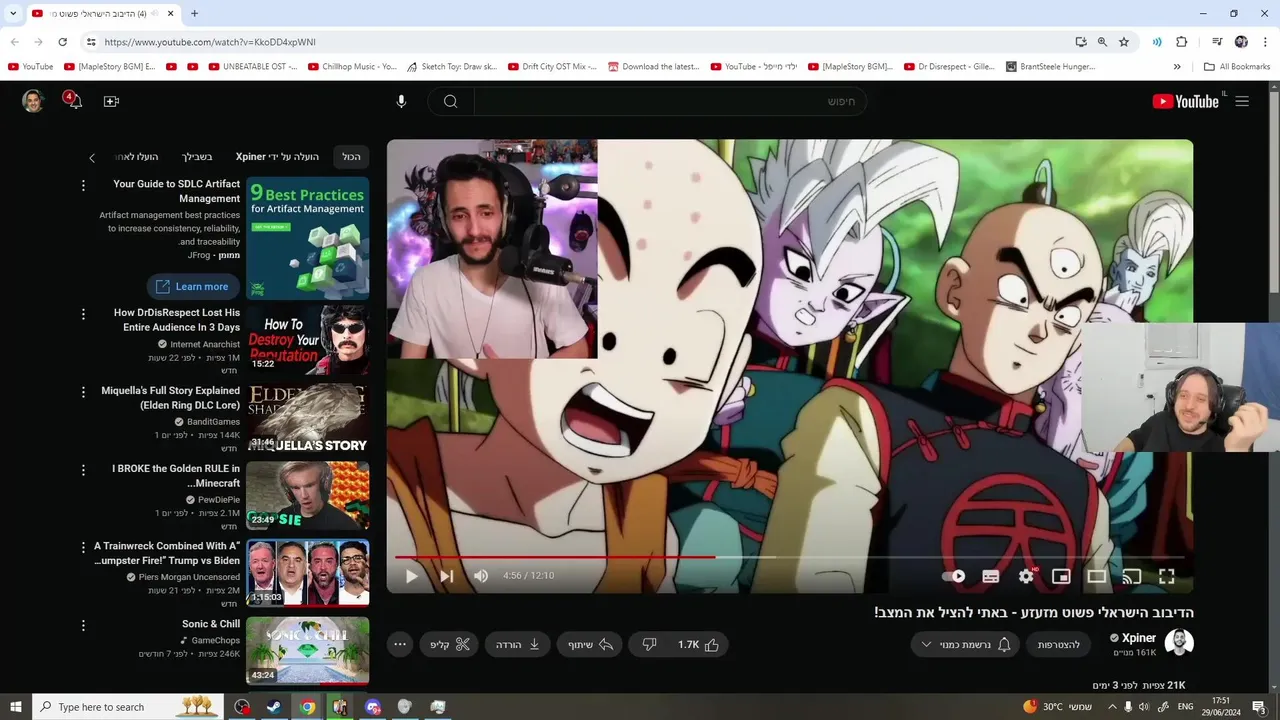Image resolution: width=1280 pixels, height=720 pixels.
Task: Open YouTube notifications bell
Action: point(73,101)
